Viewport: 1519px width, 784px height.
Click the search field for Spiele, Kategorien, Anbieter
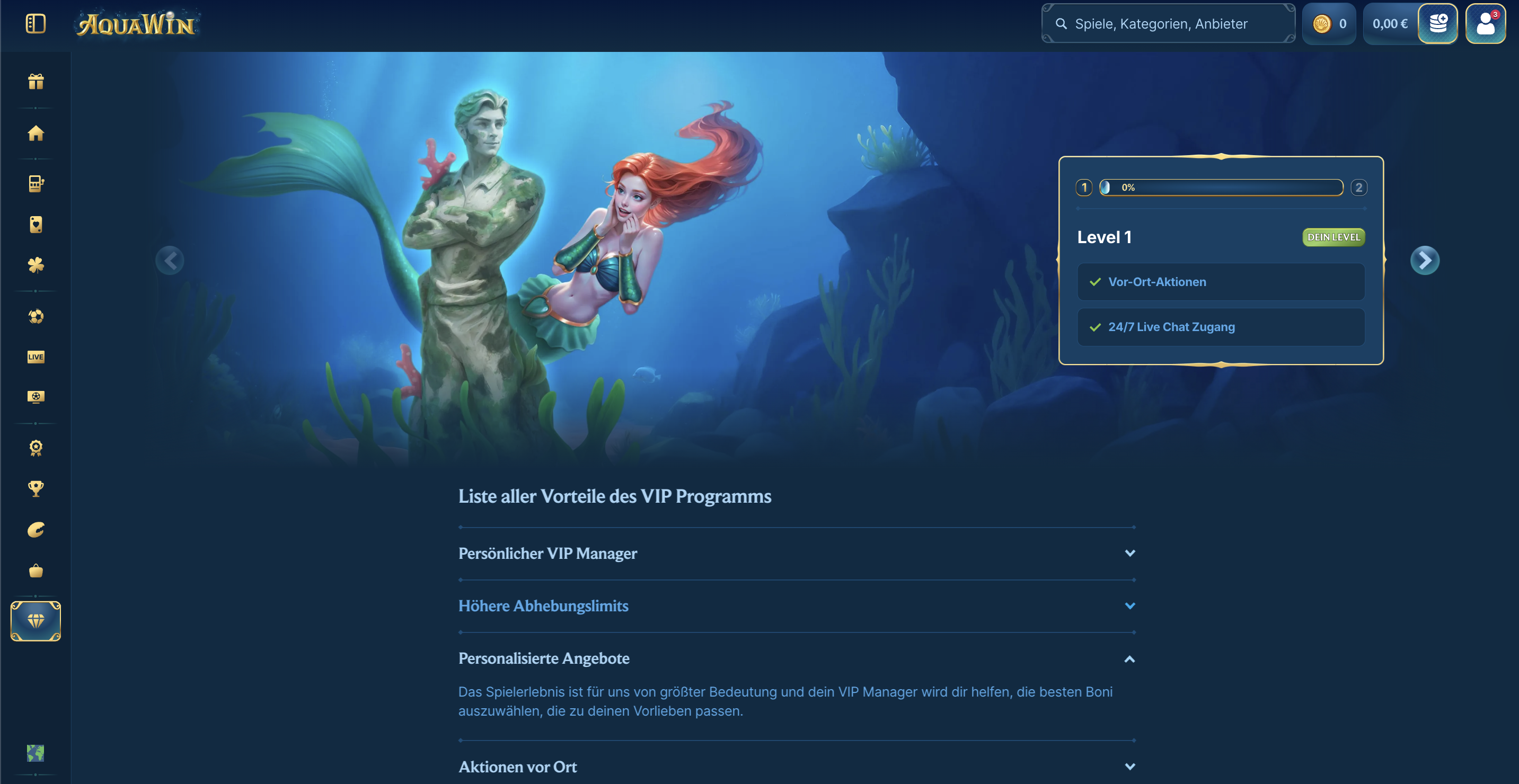(1168, 24)
